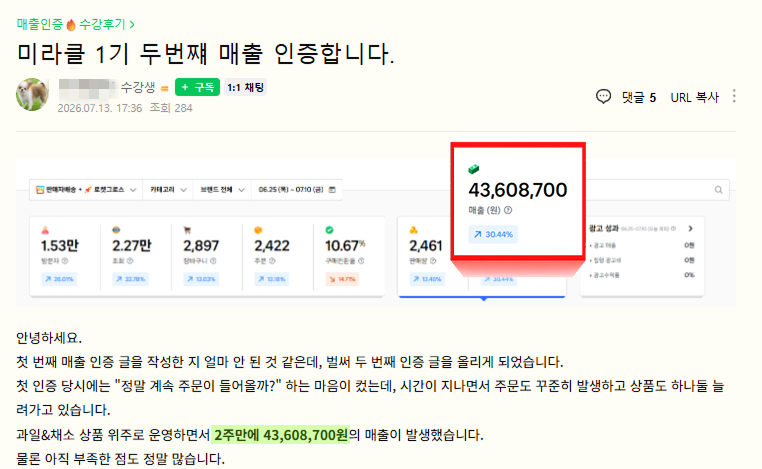This screenshot has height=469, width=762.
Task: Open the 매출인증 수강후기 board link
Action: click(75, 24)
